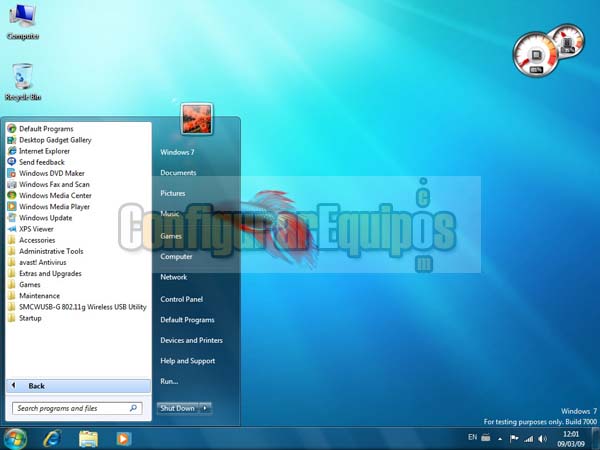This screenshot has height=450, width=600.
Task: Open Windows Media Player icon in program list
Action: click(12, 206)
